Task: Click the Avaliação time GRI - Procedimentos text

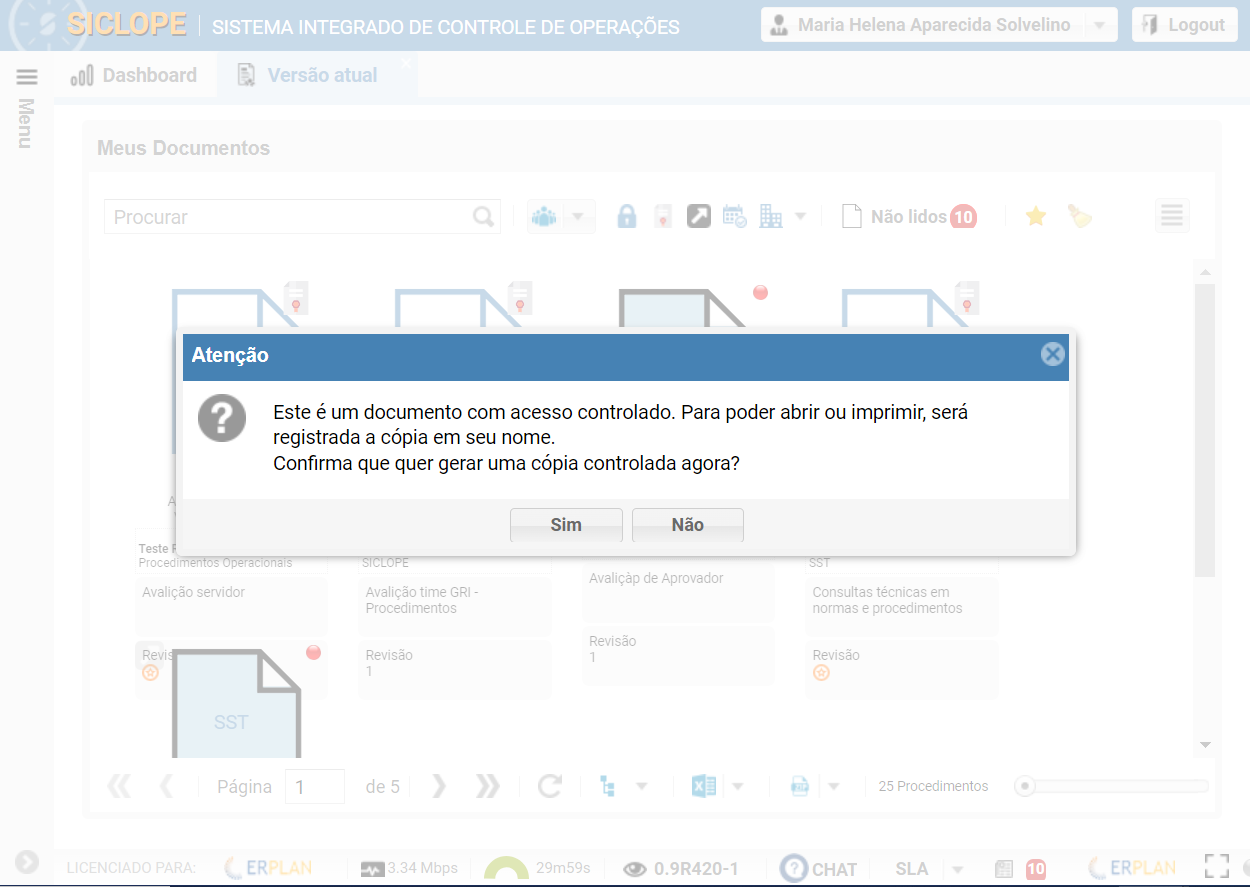Action: (x=422, y=600)
